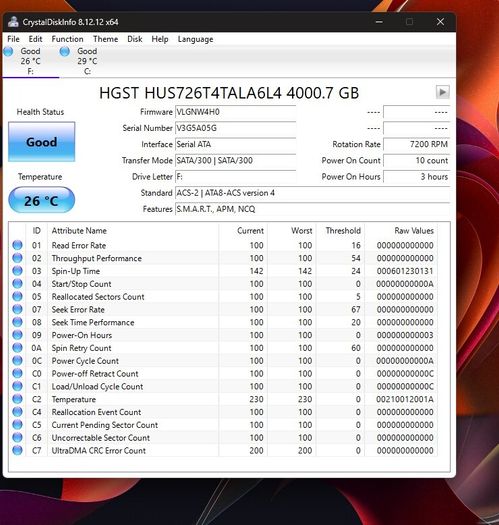
Task: Click the Drive Letter field
Action: (x=235, y=176)
